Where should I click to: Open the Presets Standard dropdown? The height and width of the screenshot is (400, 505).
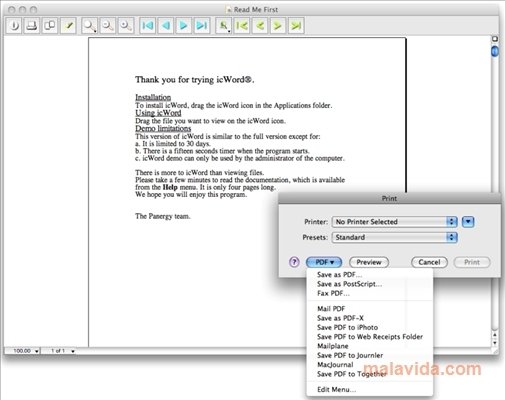click(x=394, y=237)
